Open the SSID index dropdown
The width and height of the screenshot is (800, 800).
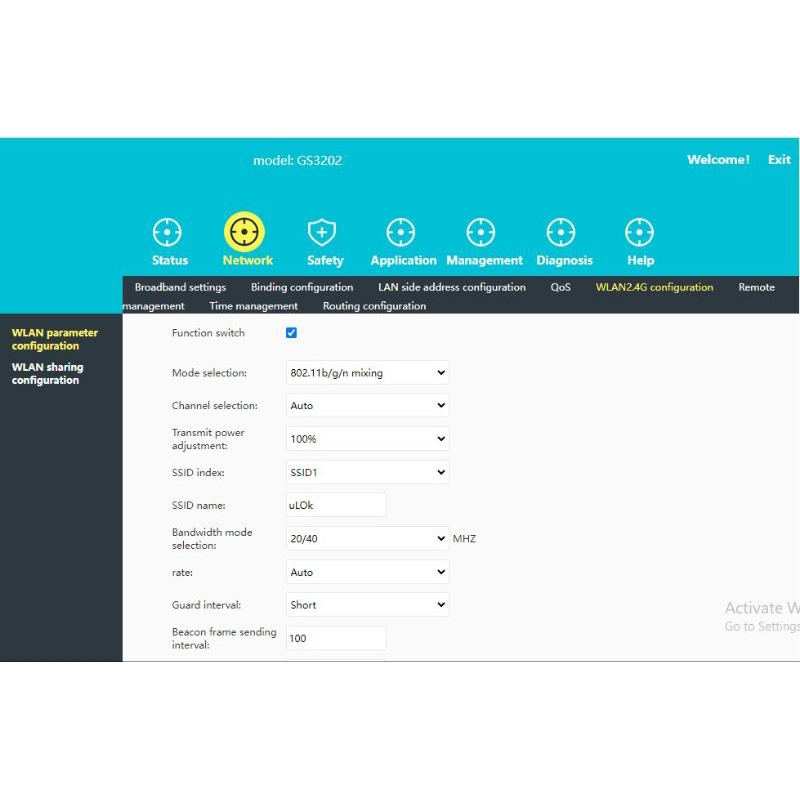click(x=367, y=472)
